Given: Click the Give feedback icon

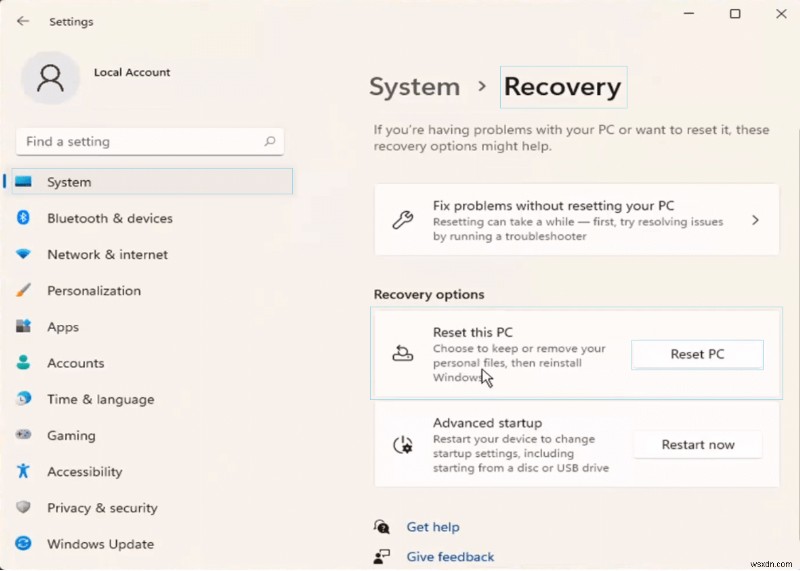Looking at the screenshot, I should tap(382, 556).
